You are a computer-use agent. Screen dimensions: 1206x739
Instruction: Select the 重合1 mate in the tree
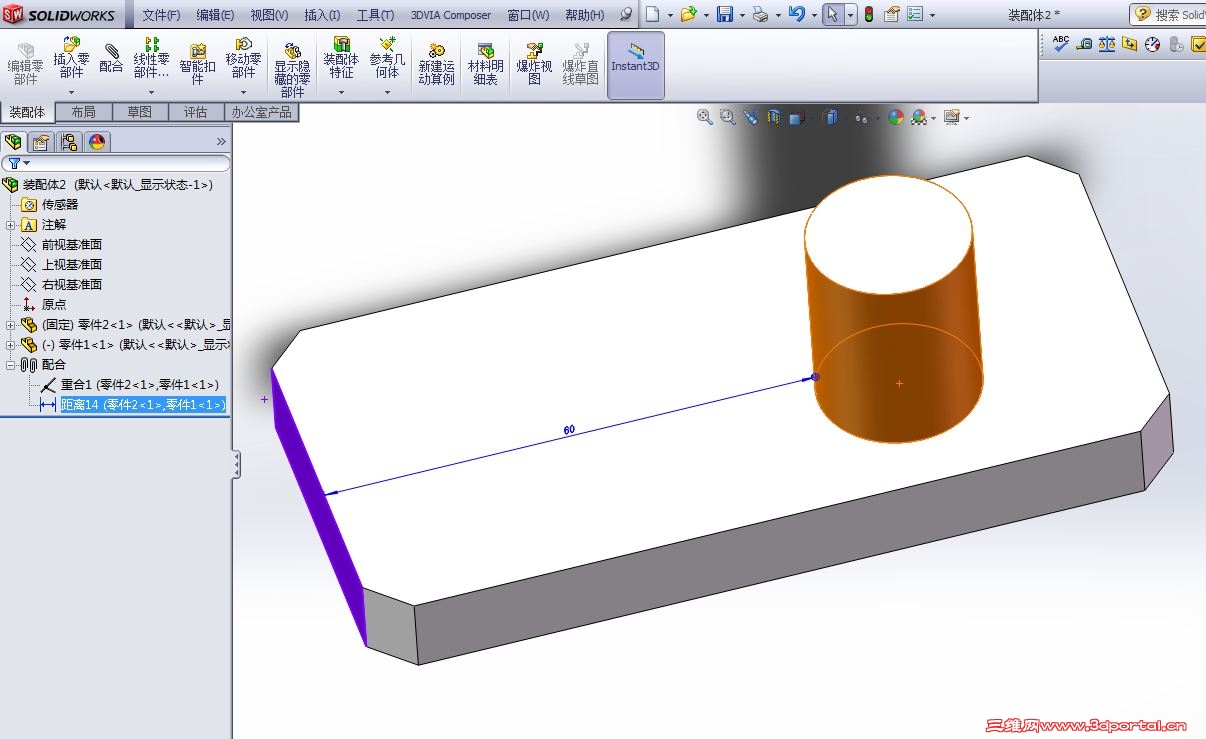[139, 385]
